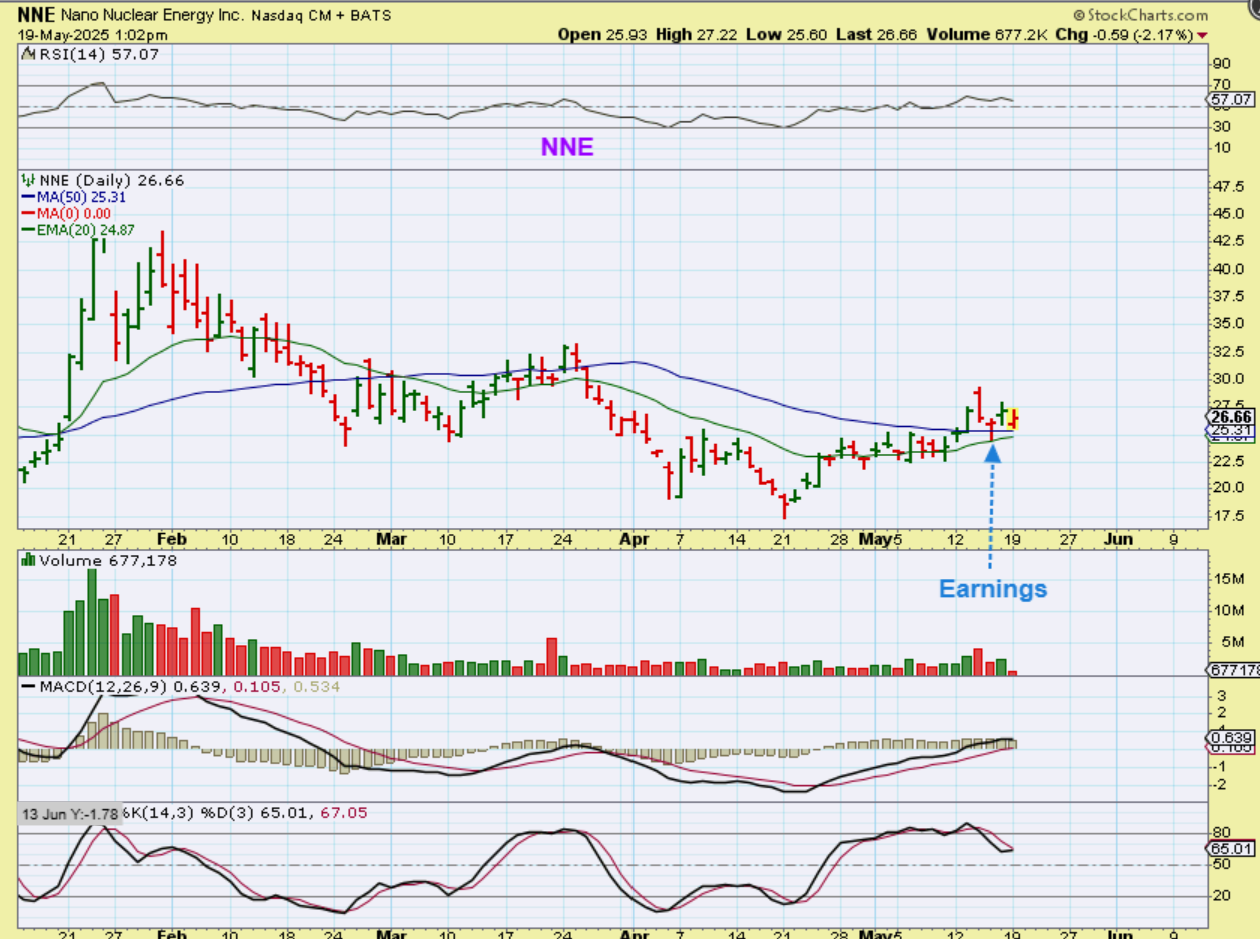Click the 47.5 price axis label
Screen dimensions: 1260x939
[1227, 186]
